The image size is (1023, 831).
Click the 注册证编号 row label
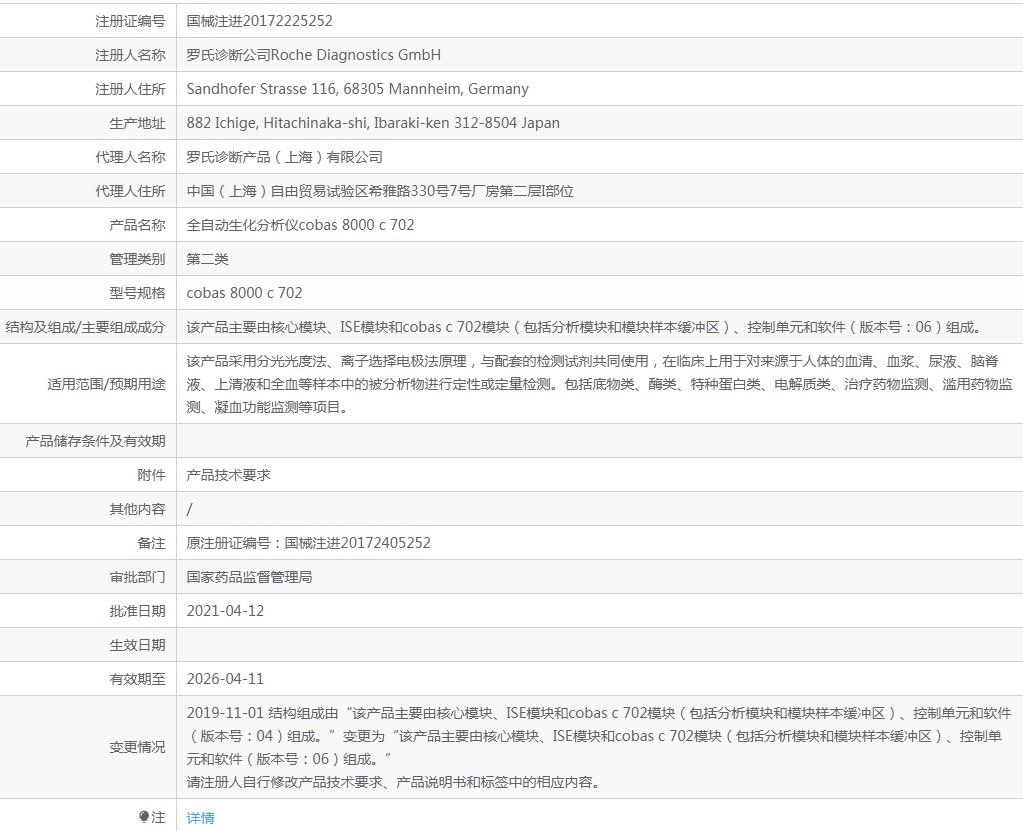point(130,21)
